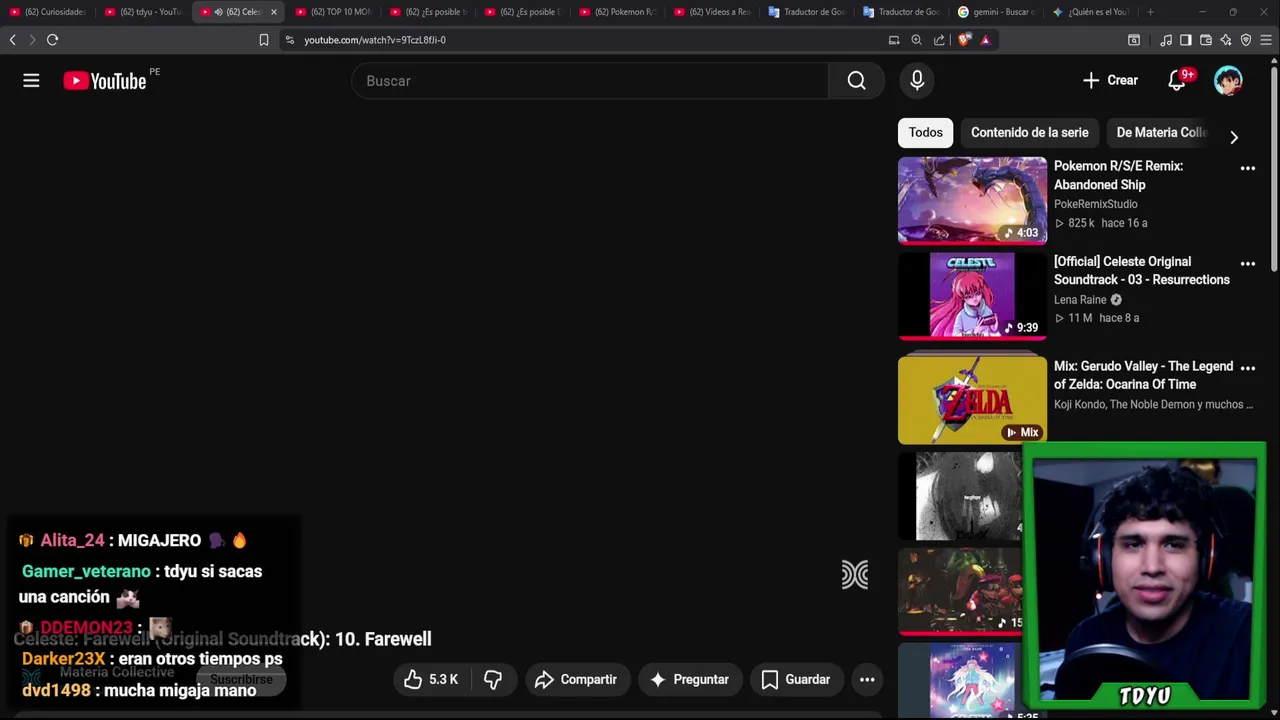Open the Mix: Gerudo Valley title
The image size is (1280, 720).
click(x=1143, y=375)
